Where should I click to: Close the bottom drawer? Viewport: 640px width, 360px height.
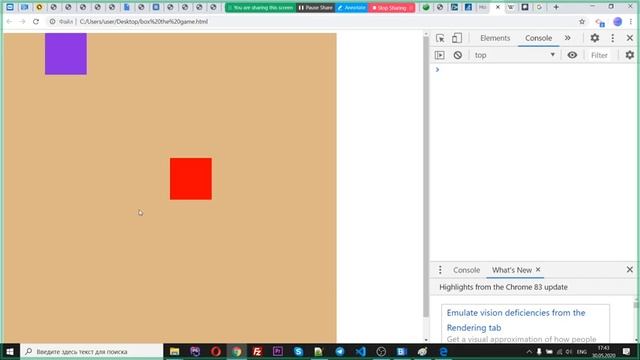point(629,269)
